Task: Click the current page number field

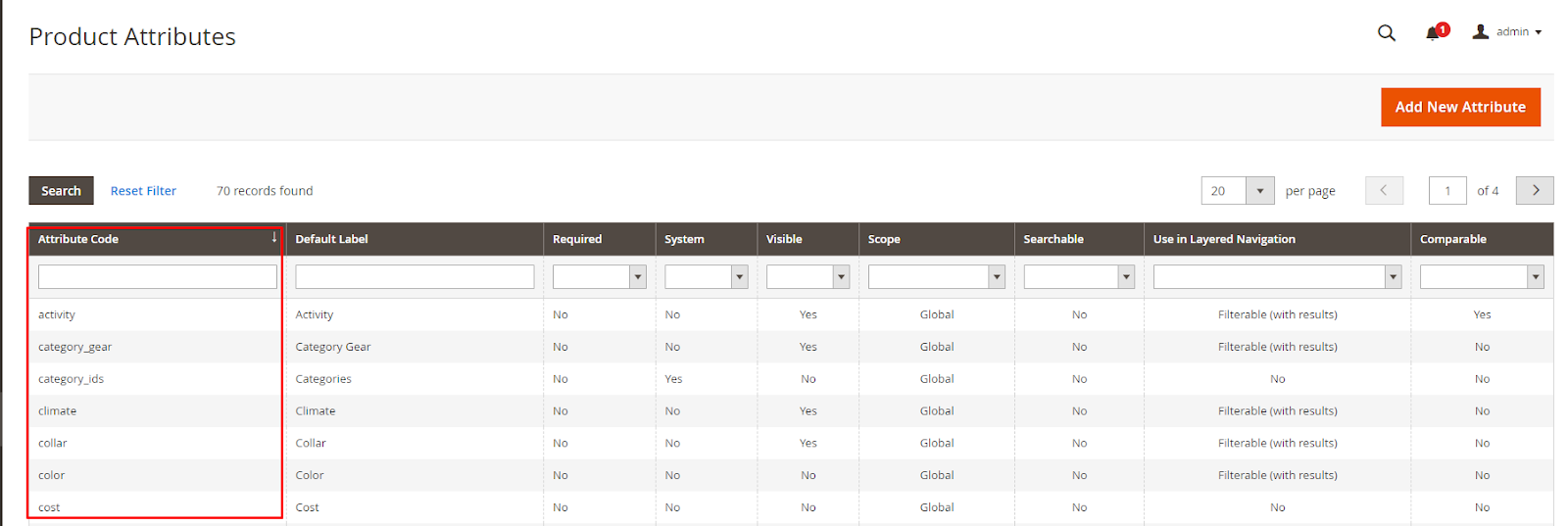Action: pos(1446,191)
